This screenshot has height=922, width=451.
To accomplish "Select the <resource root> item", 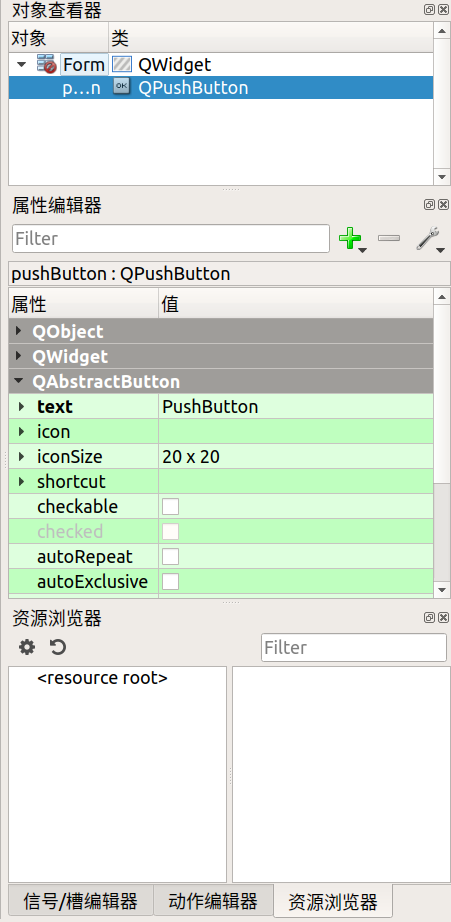I will [102, 678].
